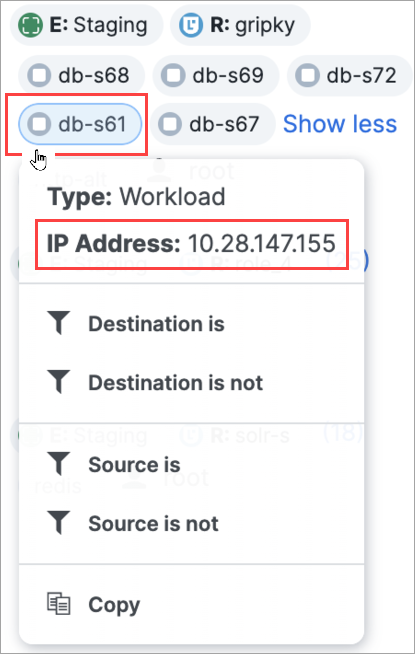Click workload icon beside db-s61
Screen dimensions: 415x654
coord(39,124)
